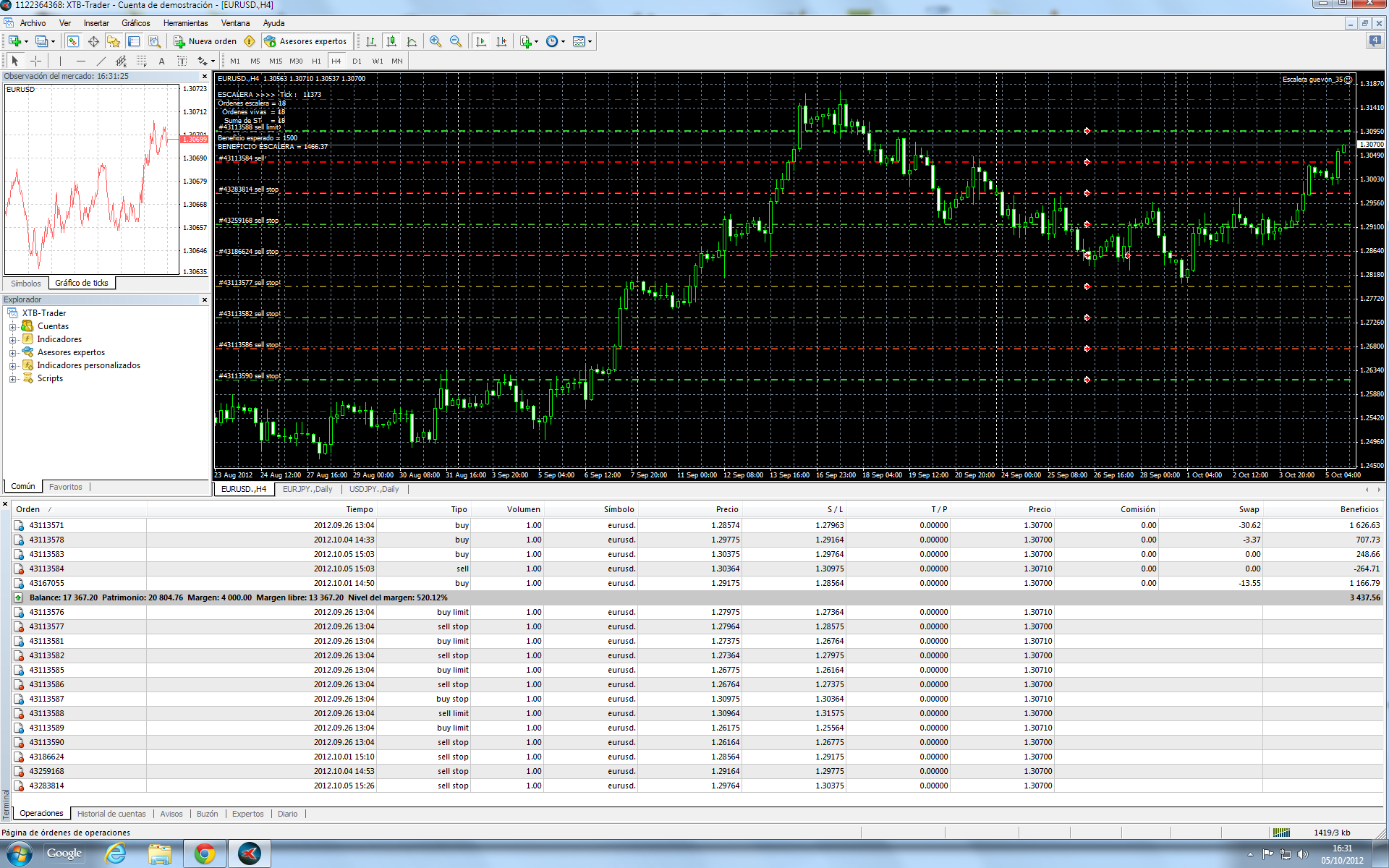Toggle the Market Watch window button
Image resolution: width=1389 pixels, height=868 pixels.
[x=73, y=41]
